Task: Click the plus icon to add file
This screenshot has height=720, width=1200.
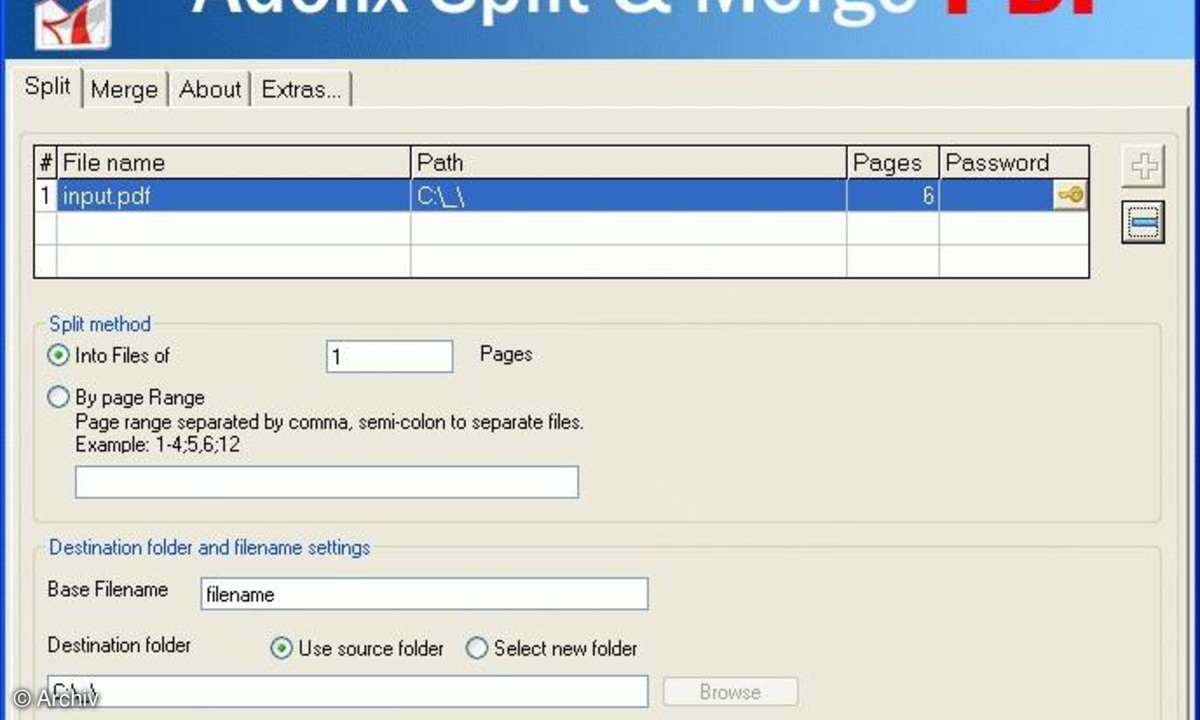Action: pos(1143,167)
